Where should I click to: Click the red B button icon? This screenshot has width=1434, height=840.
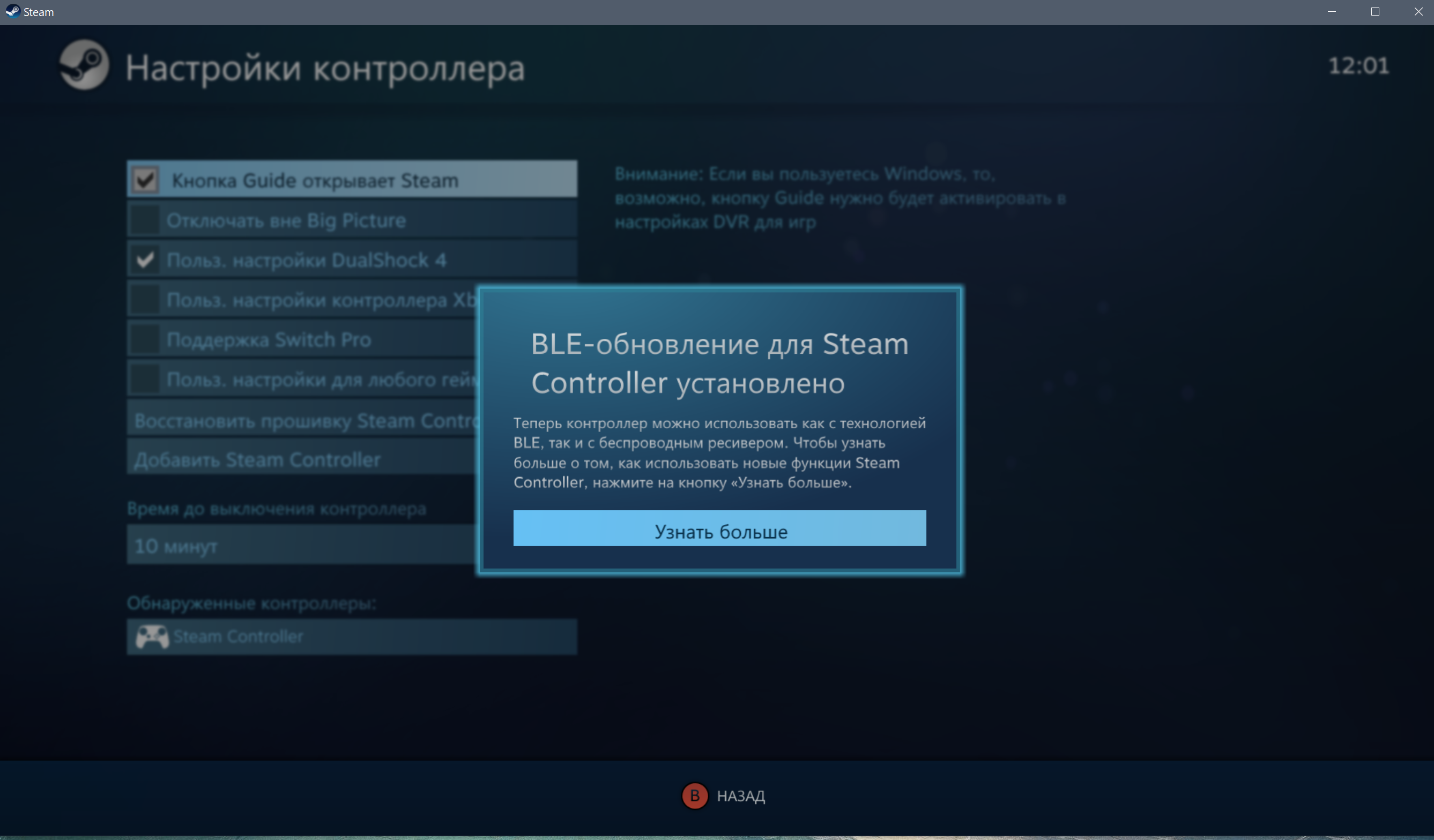(x=694, y=795)
